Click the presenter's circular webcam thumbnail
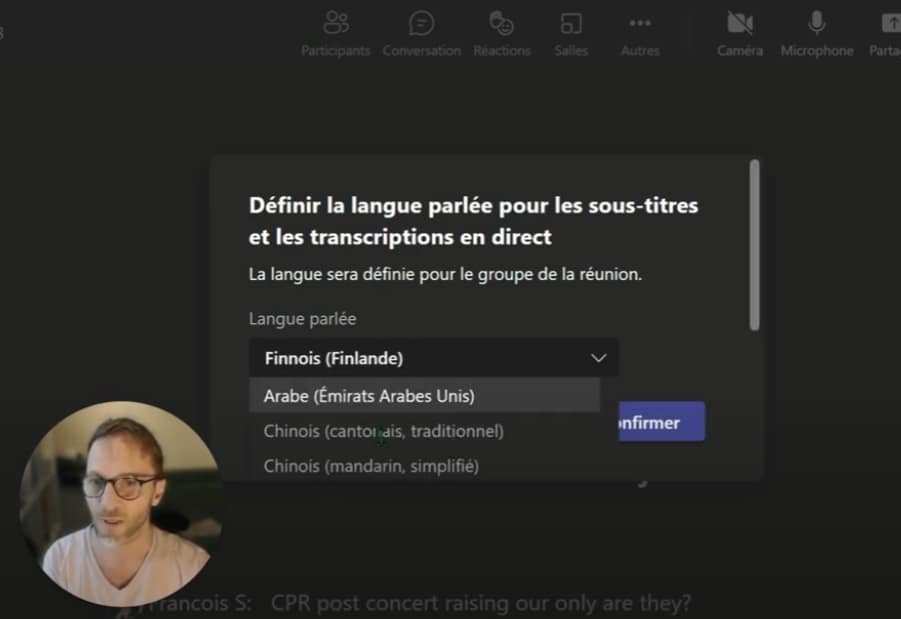The width and height of the screenshot is (901, 619). (x=121, y=503)
